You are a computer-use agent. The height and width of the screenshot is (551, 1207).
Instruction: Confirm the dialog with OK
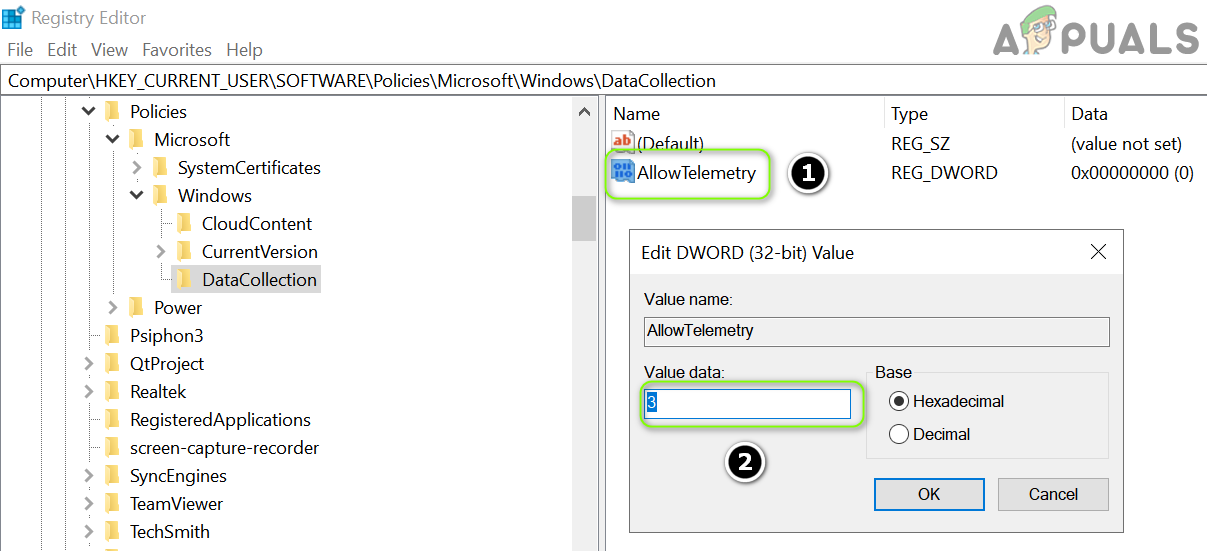tap(929, 494)
